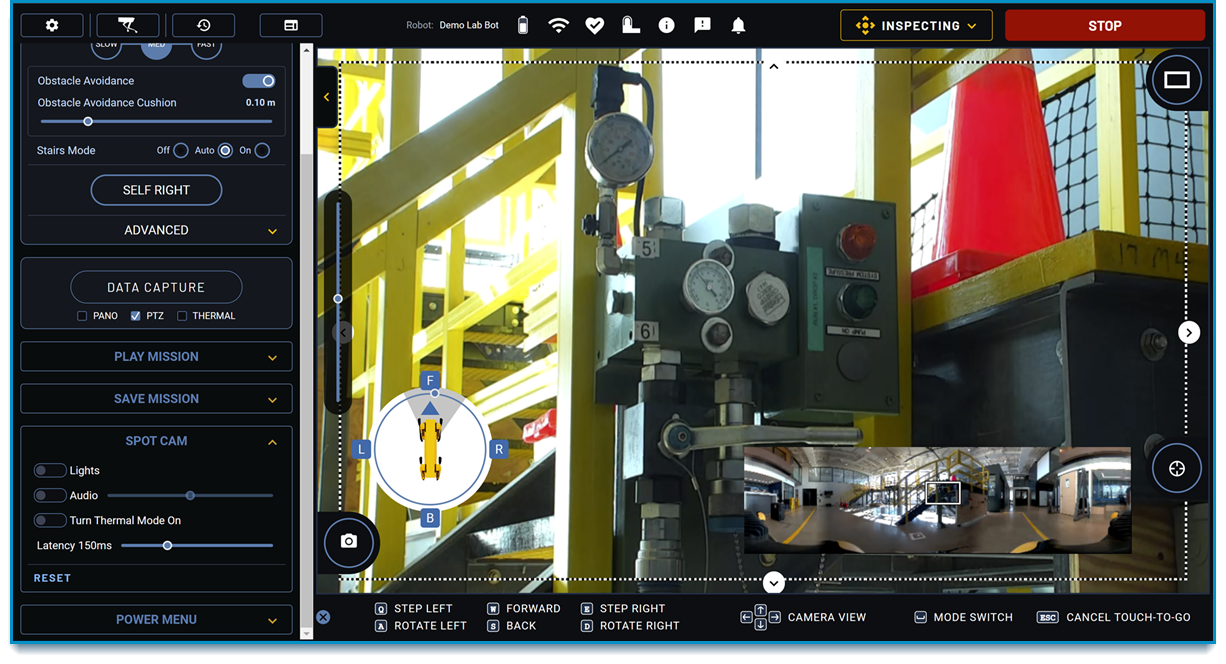Open the INSPECTING mode selector
The width and height of the screenshot is (1226, 664).
[915, 25]
